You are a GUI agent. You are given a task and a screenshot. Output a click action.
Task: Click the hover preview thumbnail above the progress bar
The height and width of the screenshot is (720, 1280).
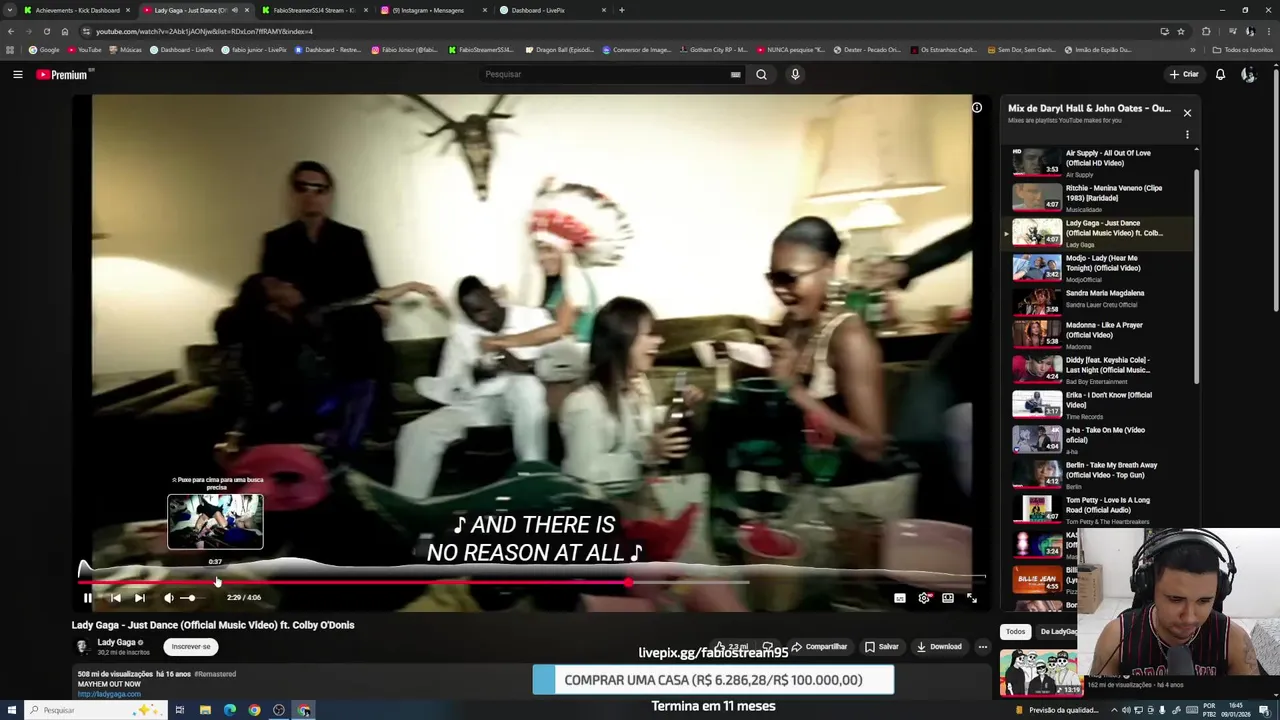click(215, 521)
